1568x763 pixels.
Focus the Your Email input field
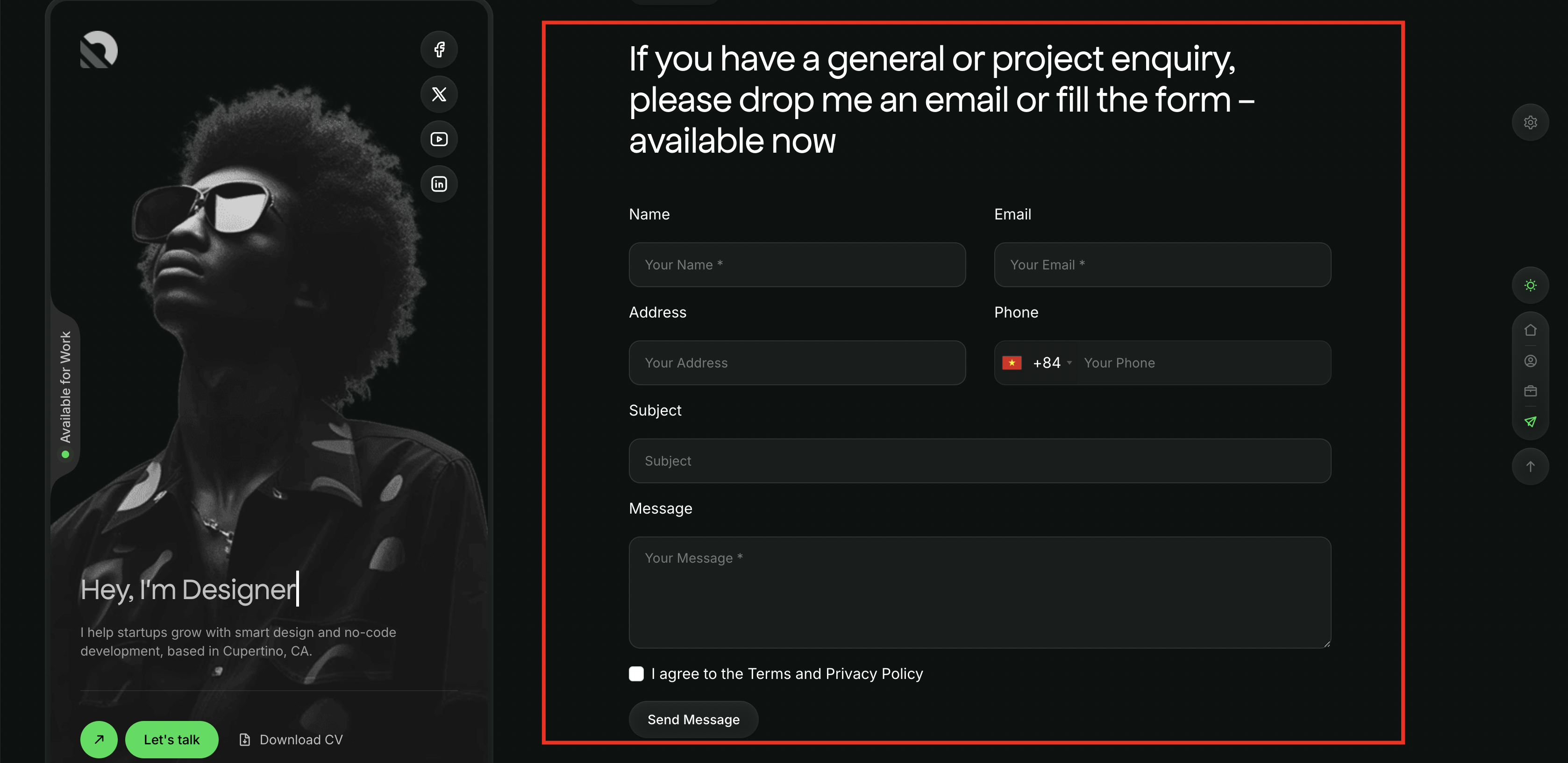coord(1162,265)
